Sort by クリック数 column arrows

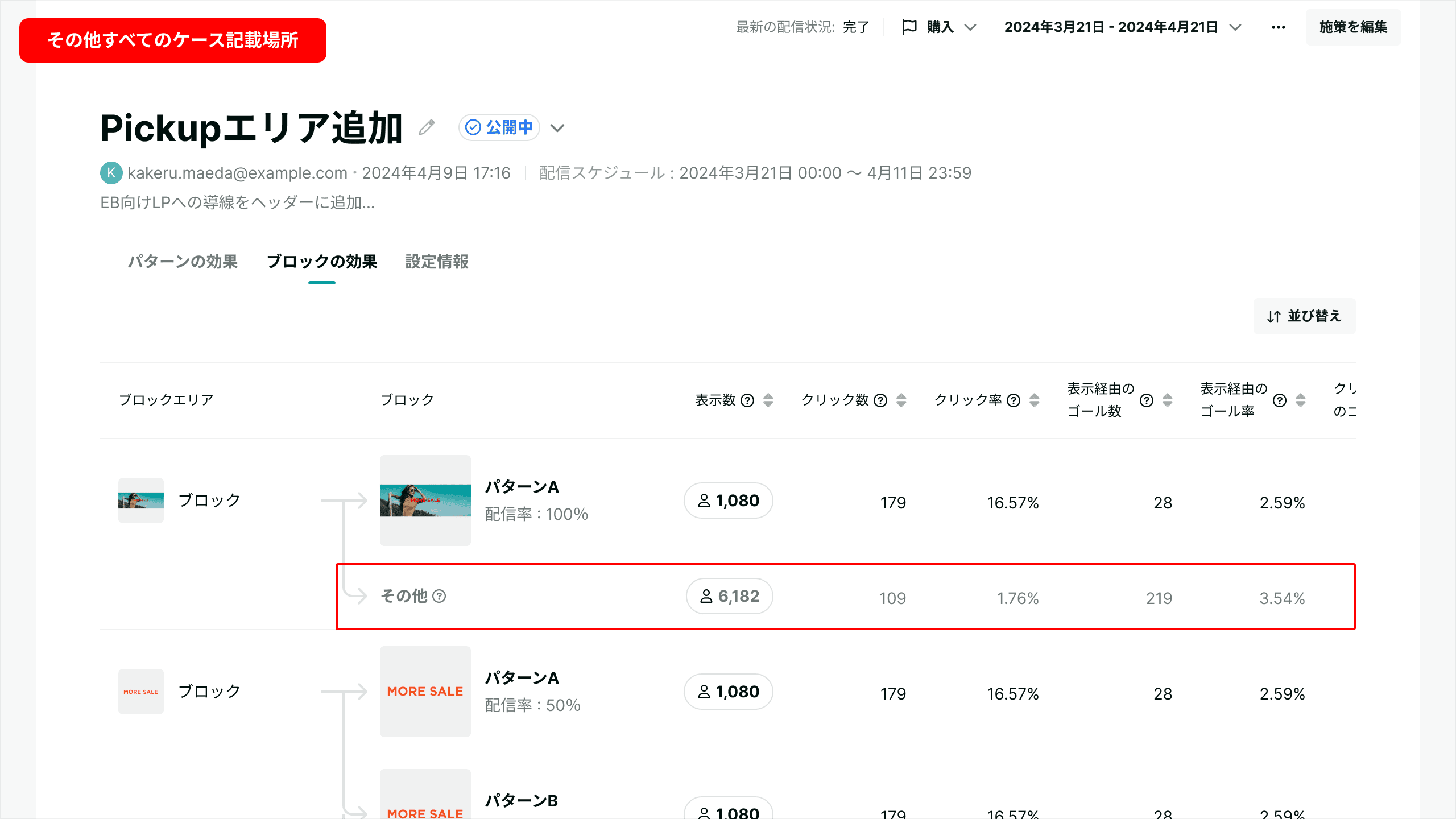(901, 400)
